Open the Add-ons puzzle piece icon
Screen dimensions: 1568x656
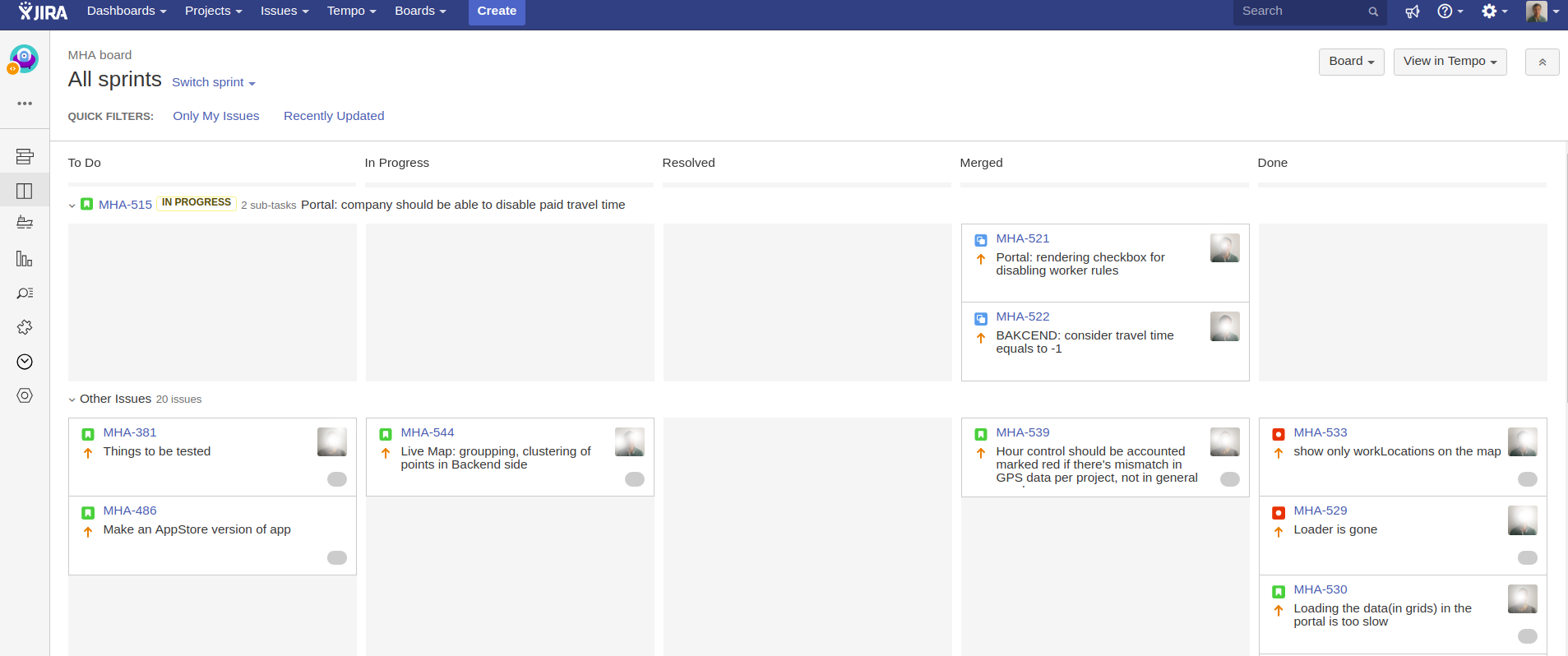point(25,327)
